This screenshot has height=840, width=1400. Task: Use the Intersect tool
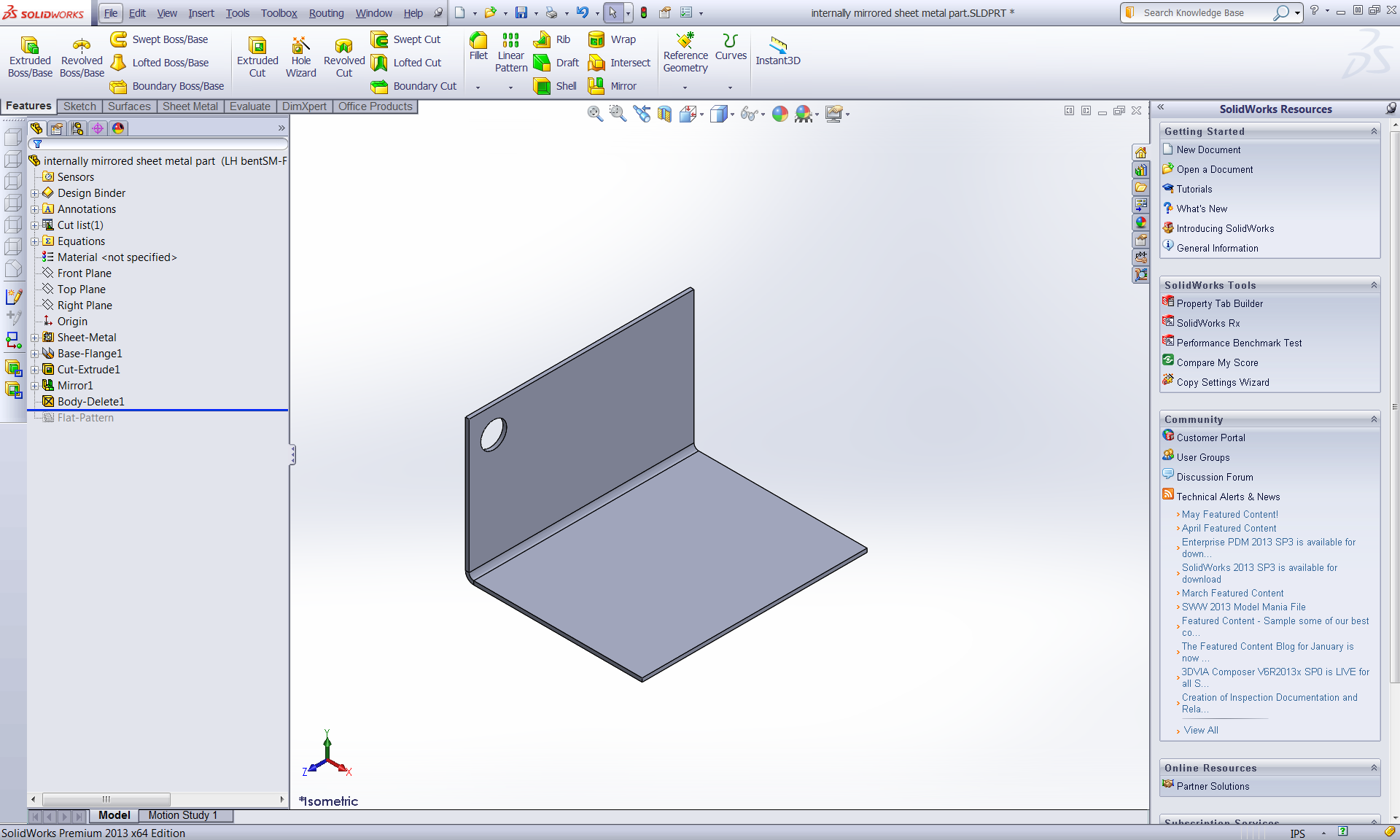click(x=619, y=63)
